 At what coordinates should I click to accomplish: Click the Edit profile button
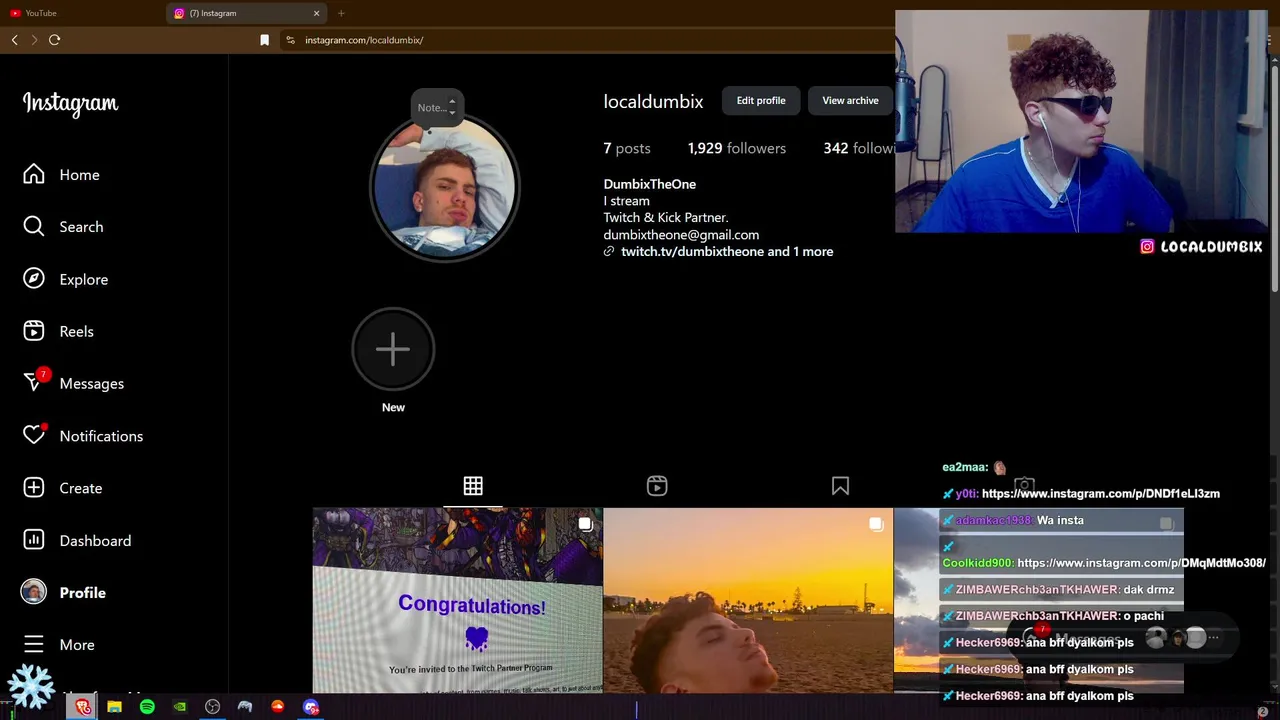pyautogui.click(x=761, y=100)
